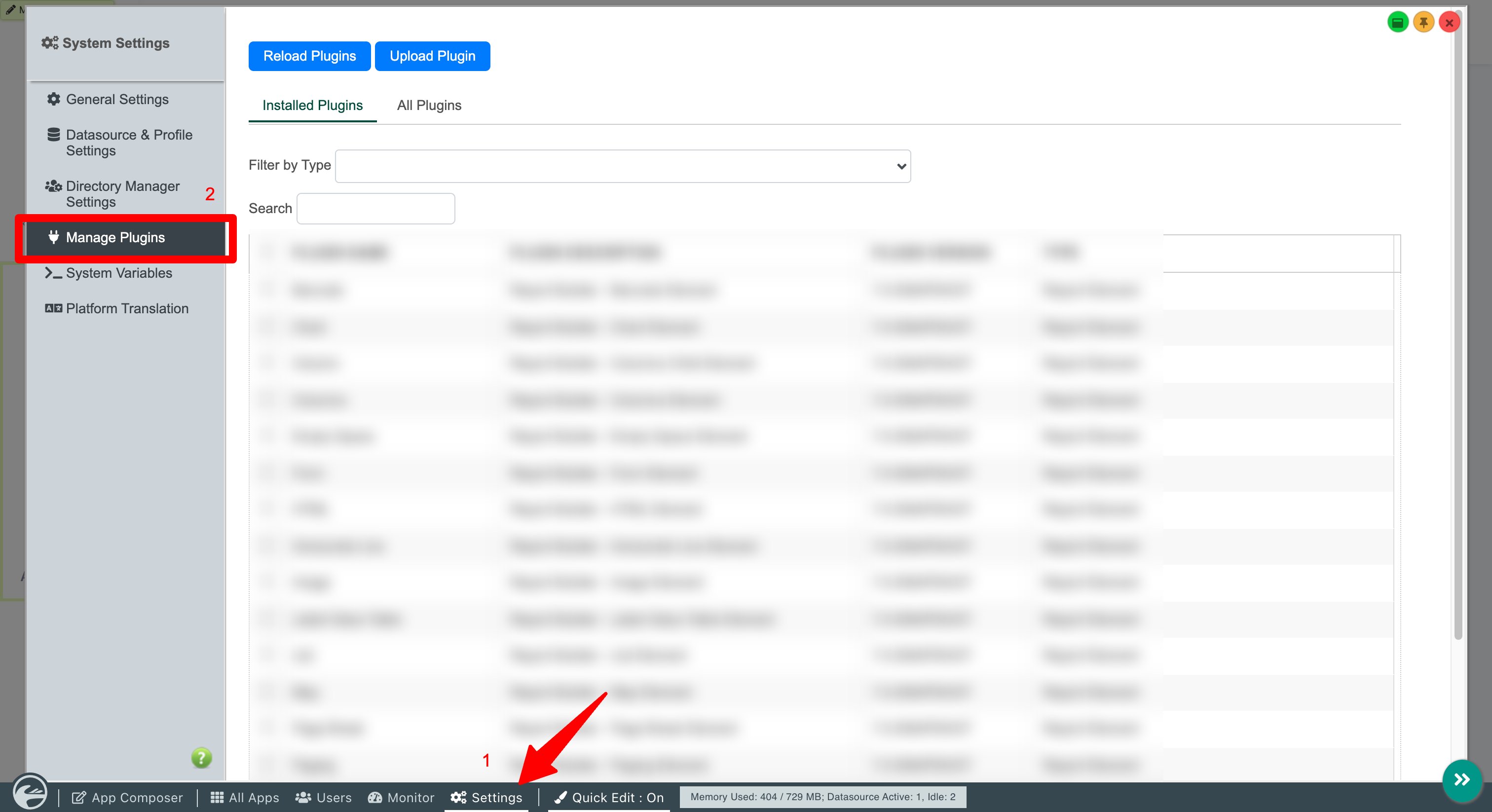This screenshot has height=812, width=1492.
Task: Open the Filter by Type dropdown
Action: tap(623, 166)
